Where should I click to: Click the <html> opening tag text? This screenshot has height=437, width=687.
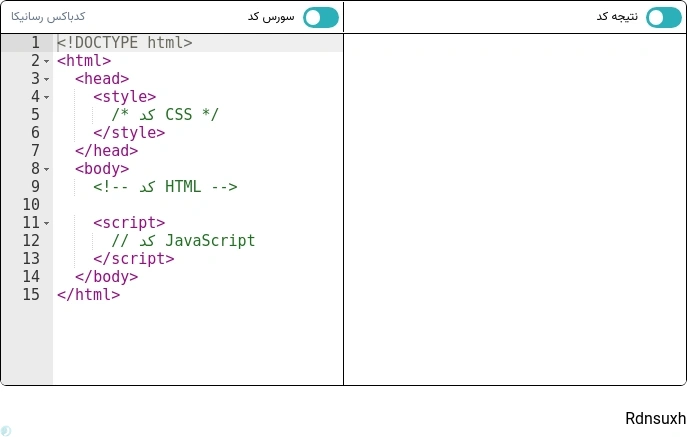84,60
